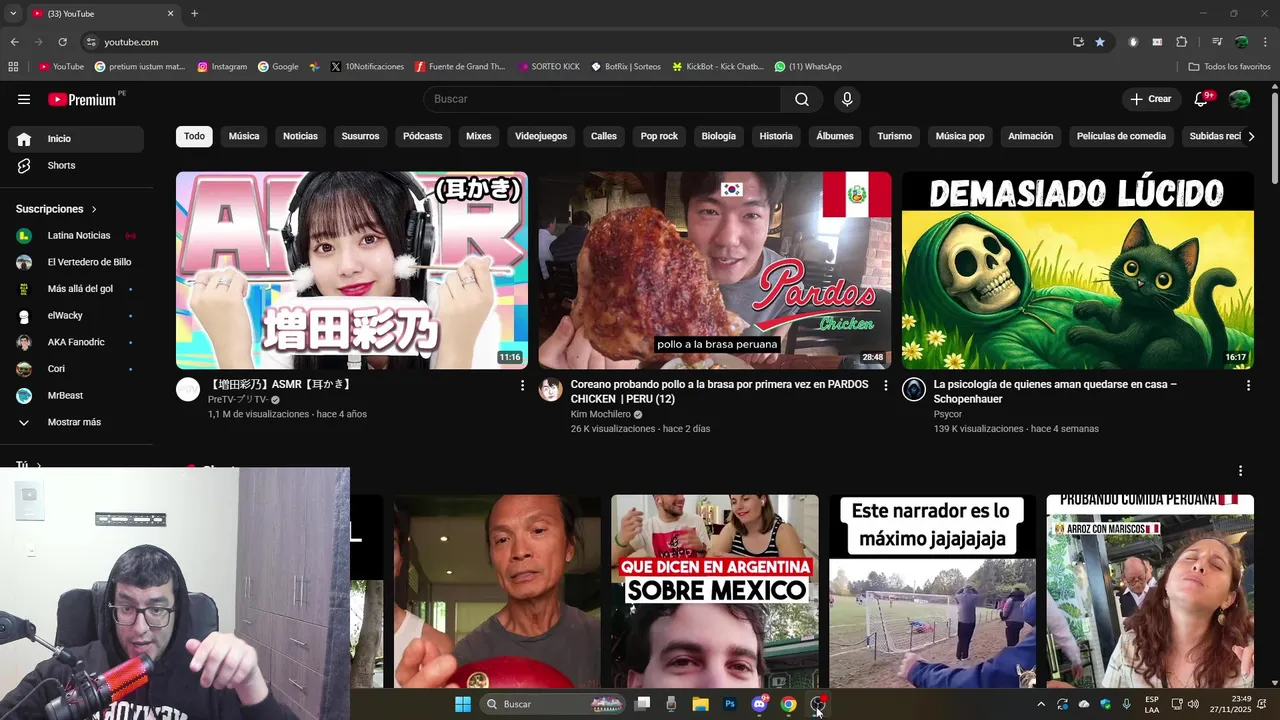Select the Videojuegos filter chip
This screenshot has width=1280, height=720.
[541, 136]
